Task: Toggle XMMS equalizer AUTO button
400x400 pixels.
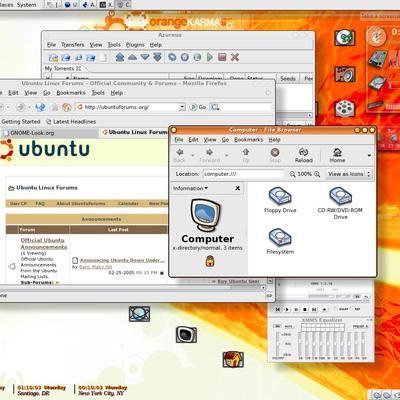Action: pos(288,326)
